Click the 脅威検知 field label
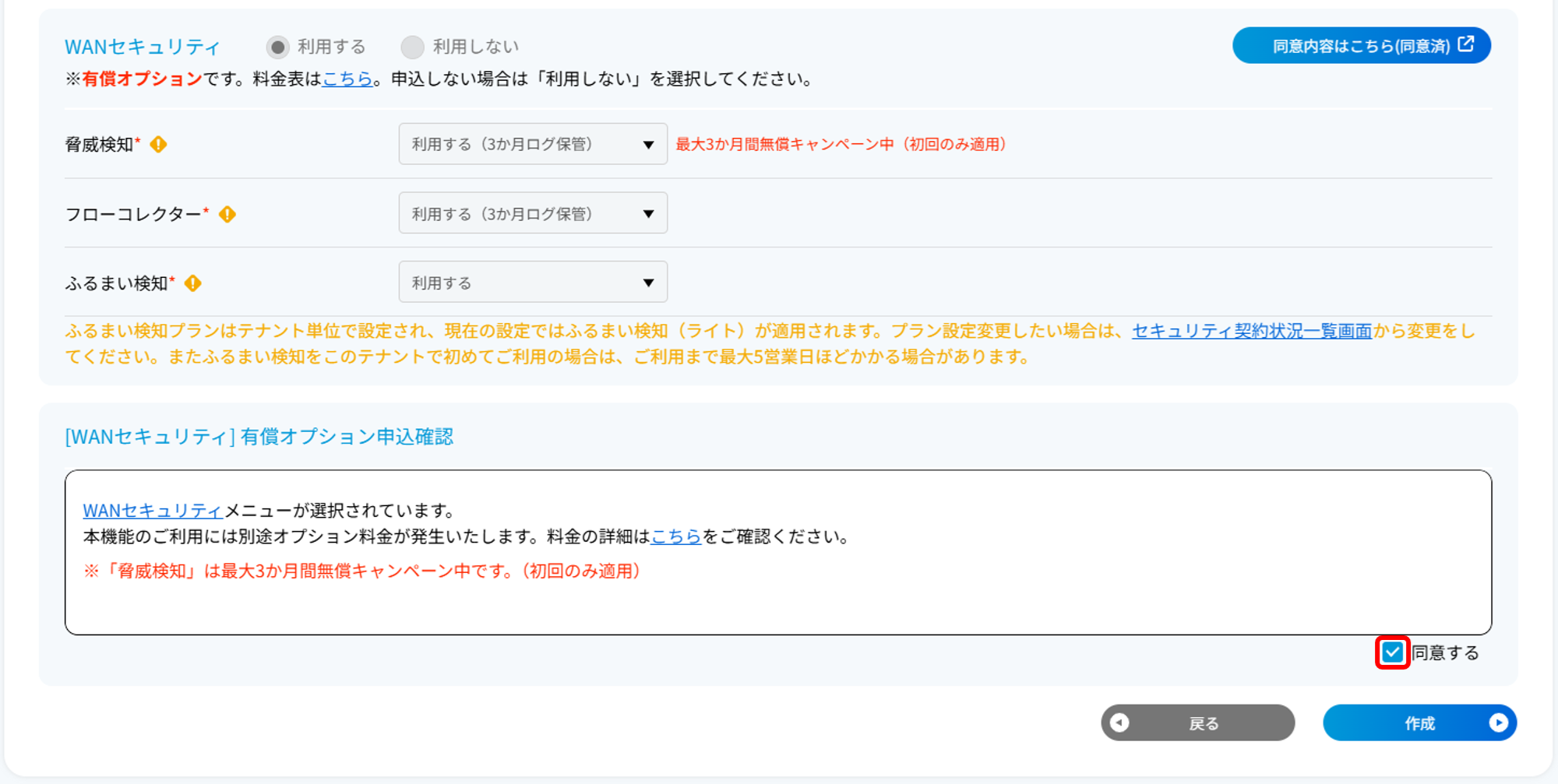This screenshot has height=784, width=1558. (x=99, y=144)
